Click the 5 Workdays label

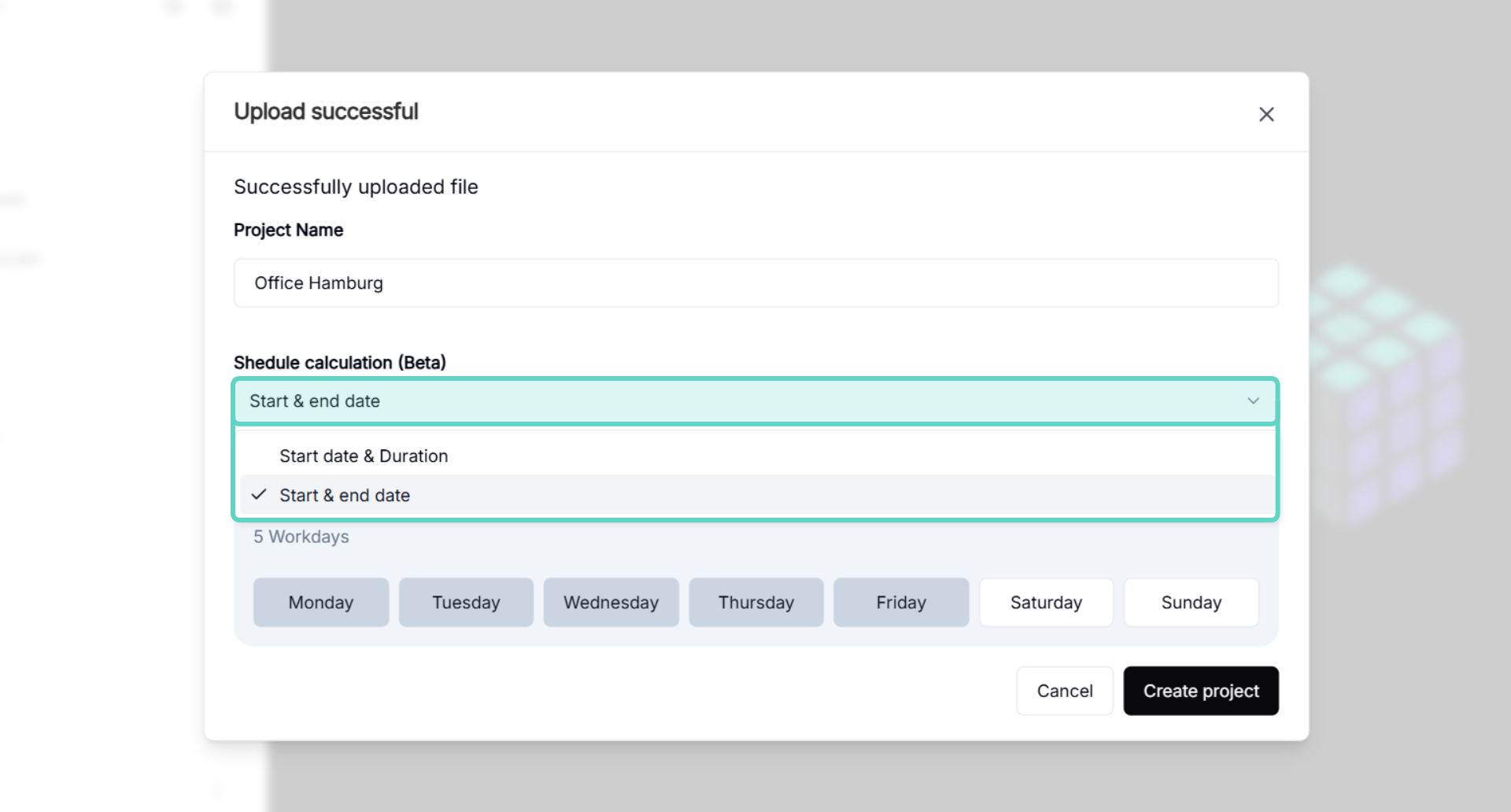pyautogui.click(x=301, y=537)
